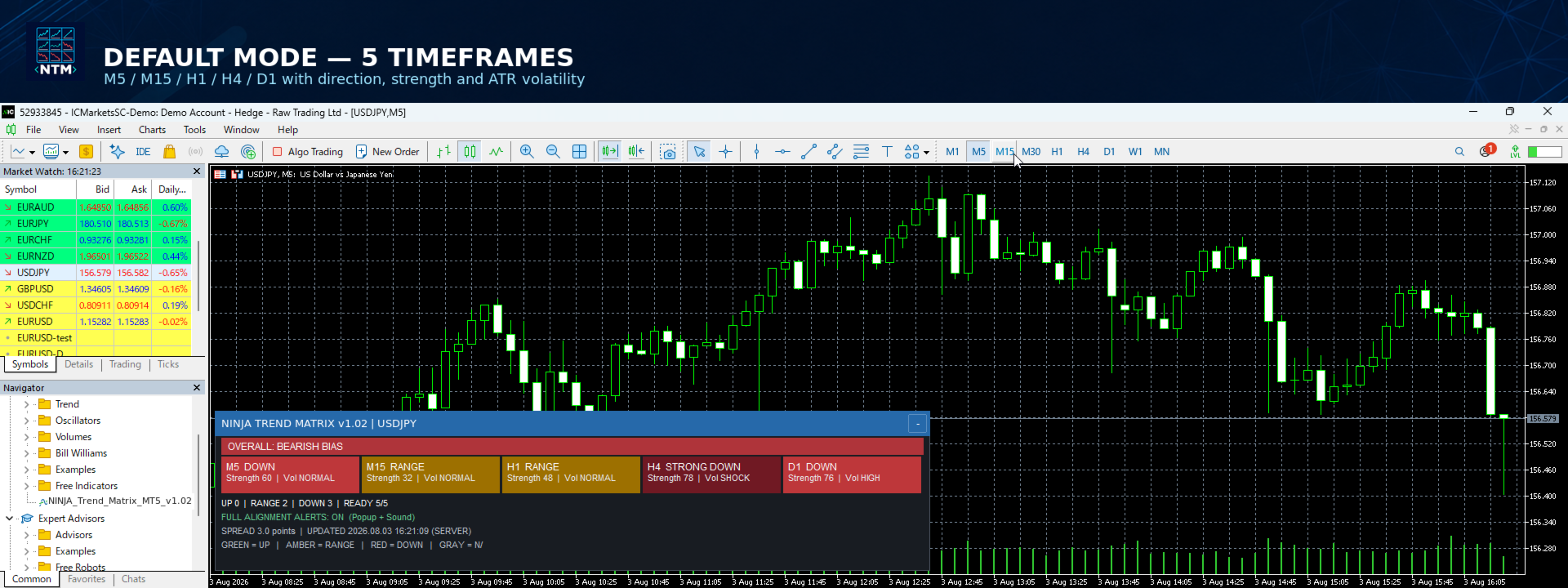1568x588 pixels.
Task: Expand the Oscillators folder
Action: tap(26, 421)
